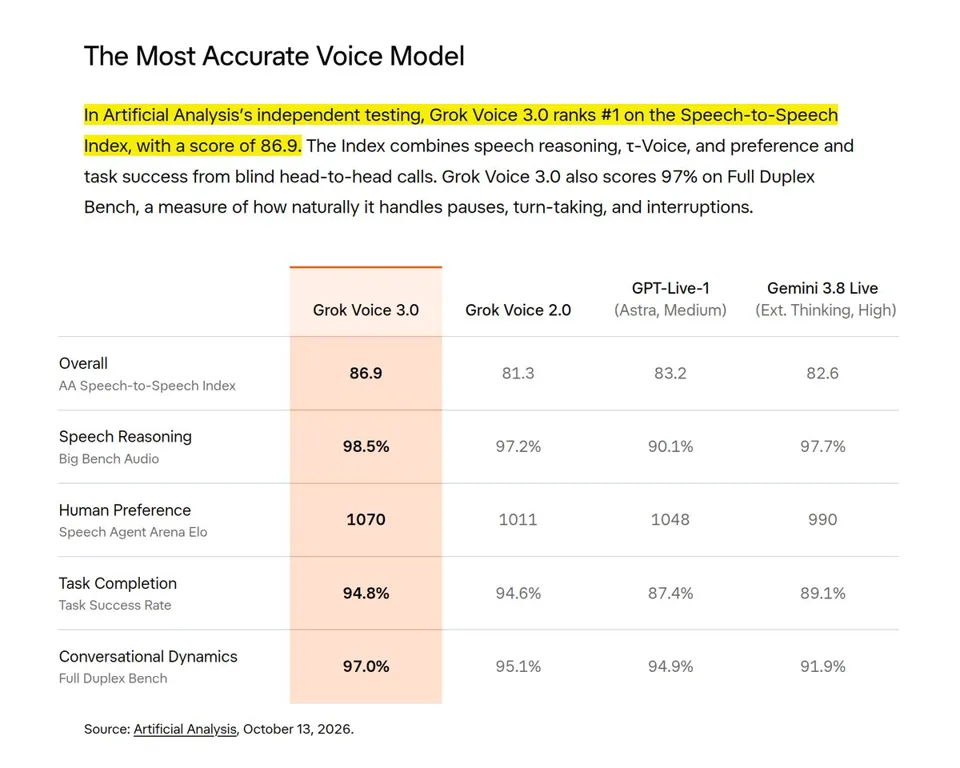Click the Task Completion row label
The height and width of the screenshot is (768, 960).
tap(118, 583)
